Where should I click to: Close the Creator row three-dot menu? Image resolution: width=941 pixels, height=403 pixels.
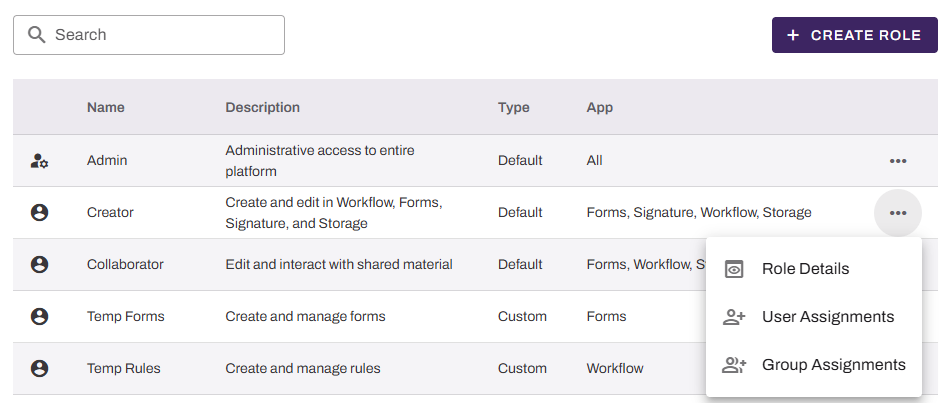tap(898, 213)
